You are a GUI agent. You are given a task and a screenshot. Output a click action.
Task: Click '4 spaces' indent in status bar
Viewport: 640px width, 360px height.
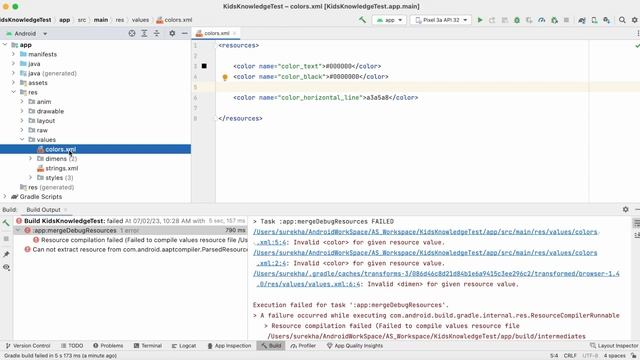pyautogui.click(x=614, y=356)
